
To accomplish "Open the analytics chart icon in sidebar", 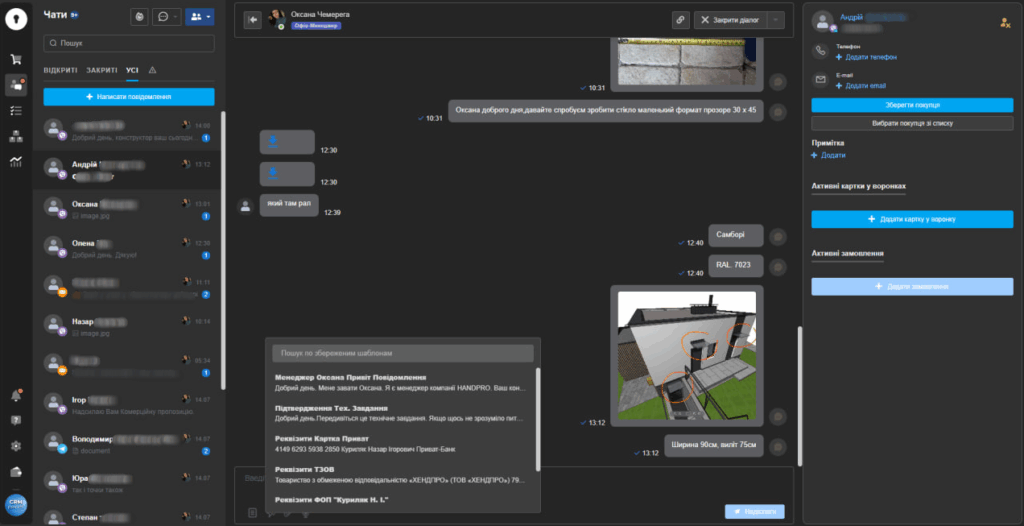I will click(16, 161).
